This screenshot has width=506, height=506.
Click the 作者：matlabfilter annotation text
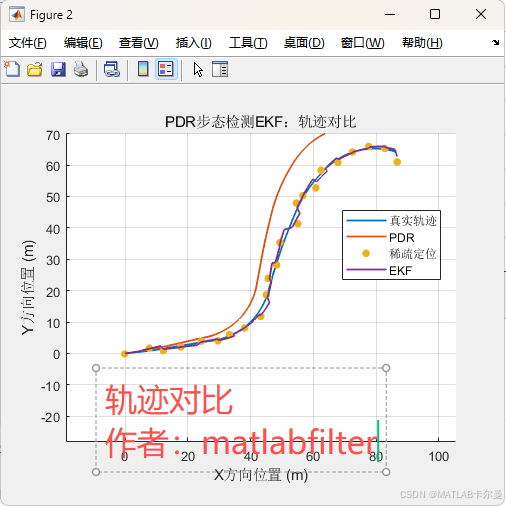click(242, 442)
